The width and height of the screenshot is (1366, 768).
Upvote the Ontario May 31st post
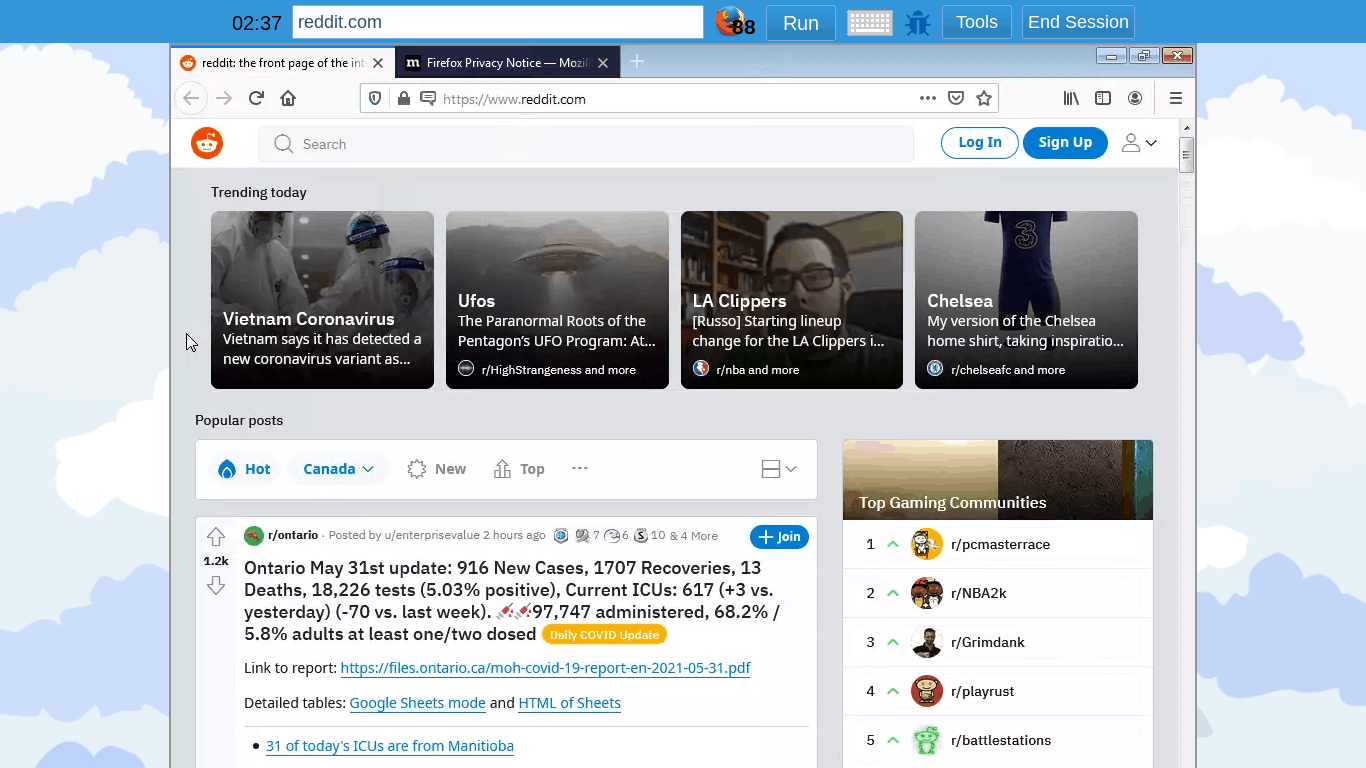click(216, 537)
